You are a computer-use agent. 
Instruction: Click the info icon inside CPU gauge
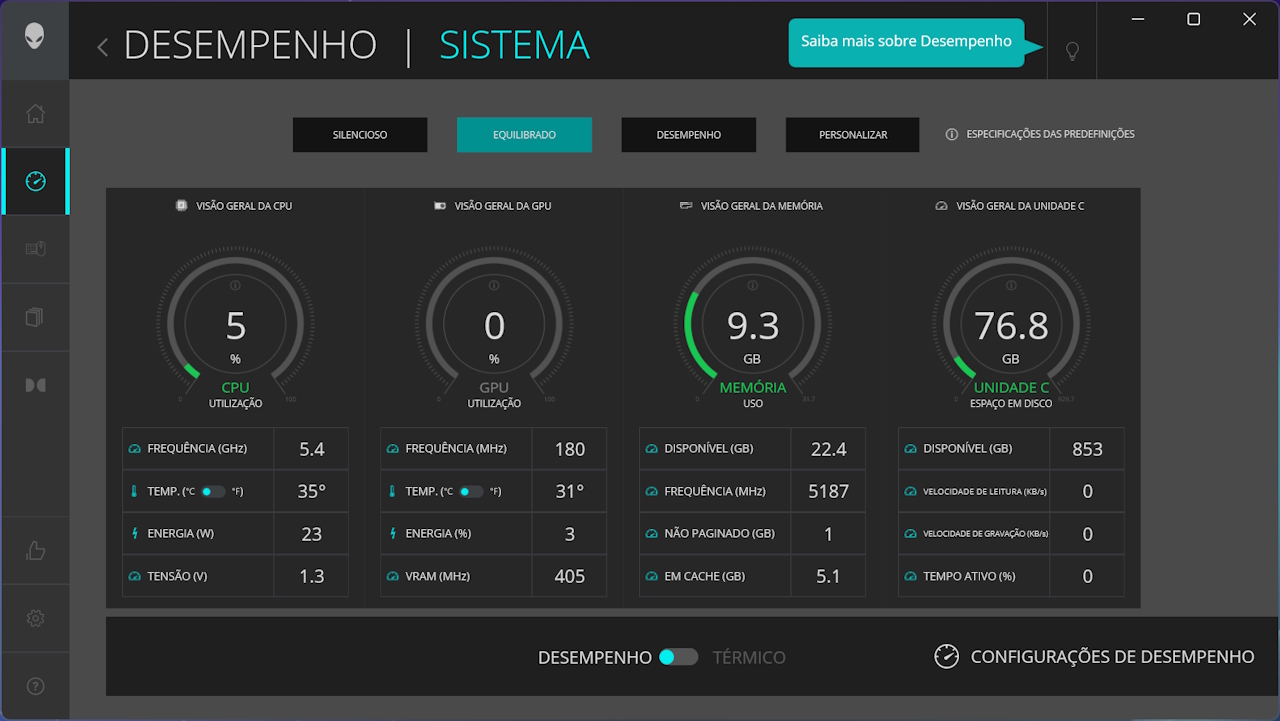(236, 285)
